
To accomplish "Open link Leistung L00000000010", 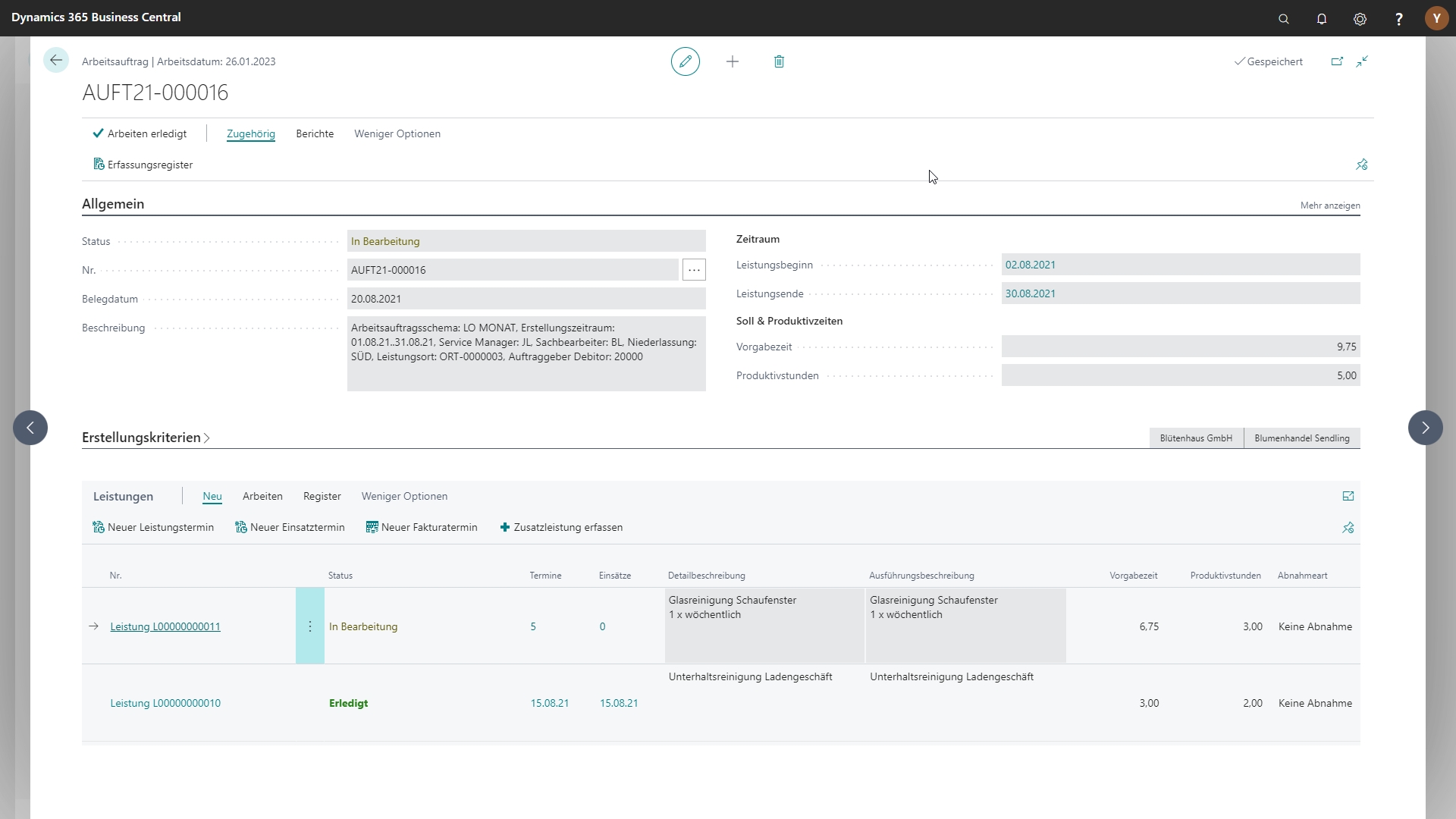I will (165, 703).
